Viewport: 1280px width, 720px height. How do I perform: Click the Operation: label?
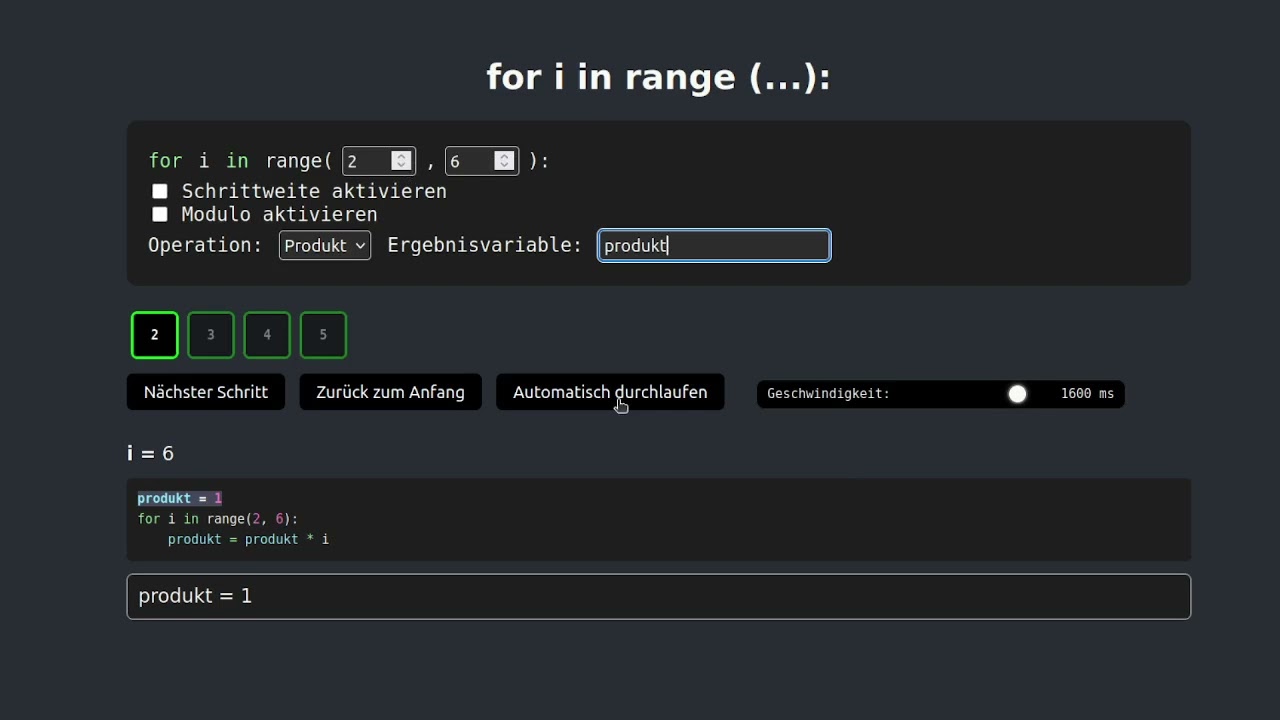[205, 245]
